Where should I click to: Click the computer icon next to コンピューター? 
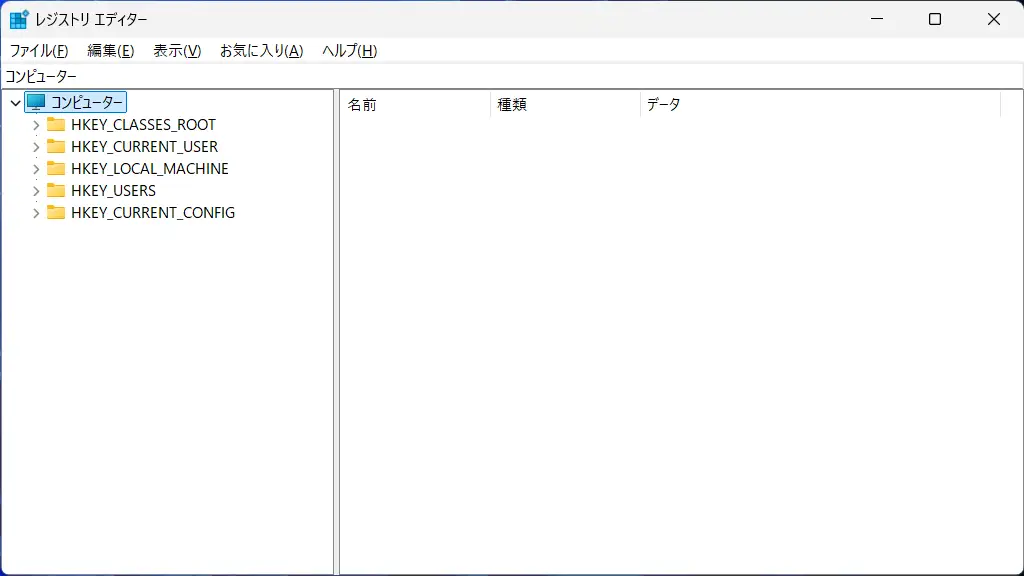pos(36,101)
